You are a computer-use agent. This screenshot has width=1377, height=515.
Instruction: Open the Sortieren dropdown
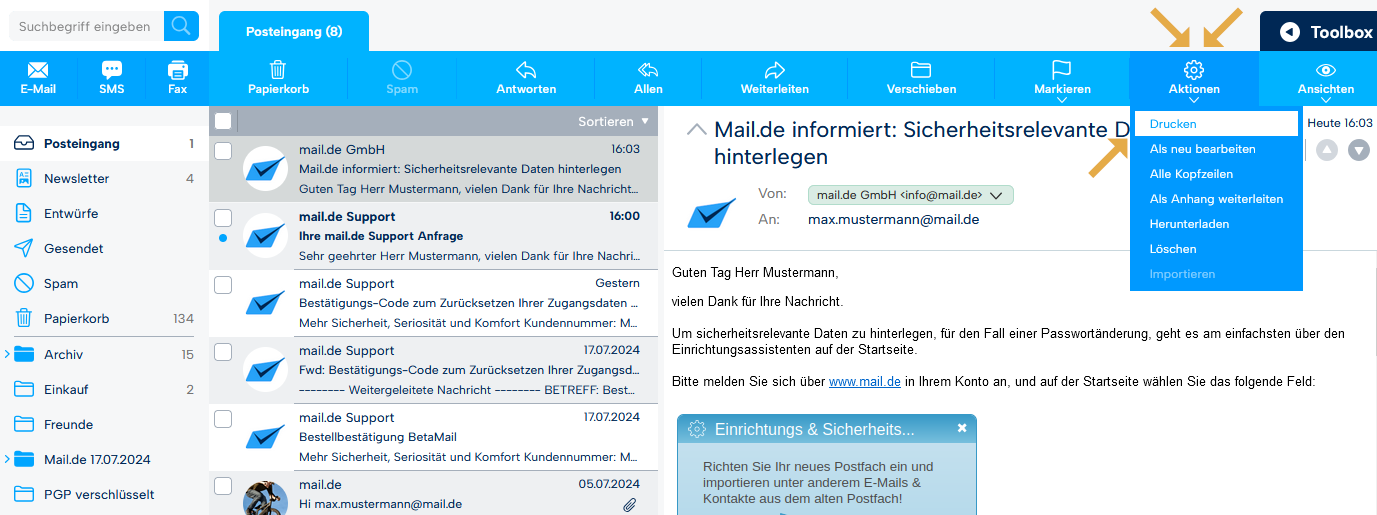(x=613, y=121)
